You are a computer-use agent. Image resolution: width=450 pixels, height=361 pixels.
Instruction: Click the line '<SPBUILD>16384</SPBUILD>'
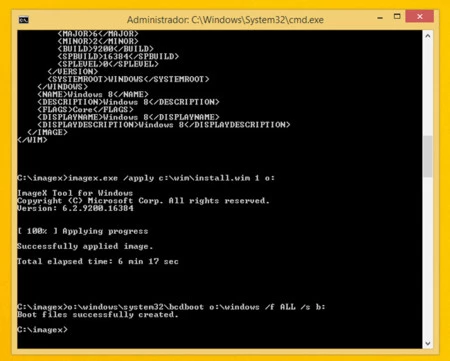point(118,56)
